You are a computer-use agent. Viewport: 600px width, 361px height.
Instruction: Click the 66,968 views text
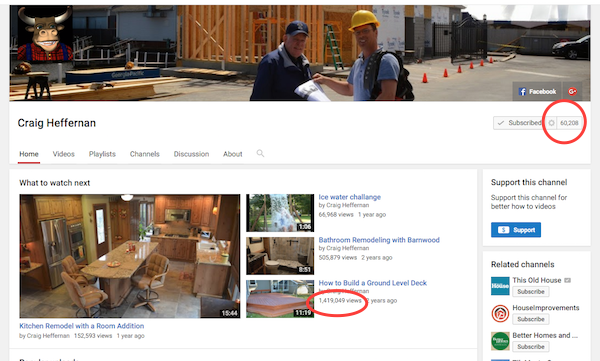336,215
